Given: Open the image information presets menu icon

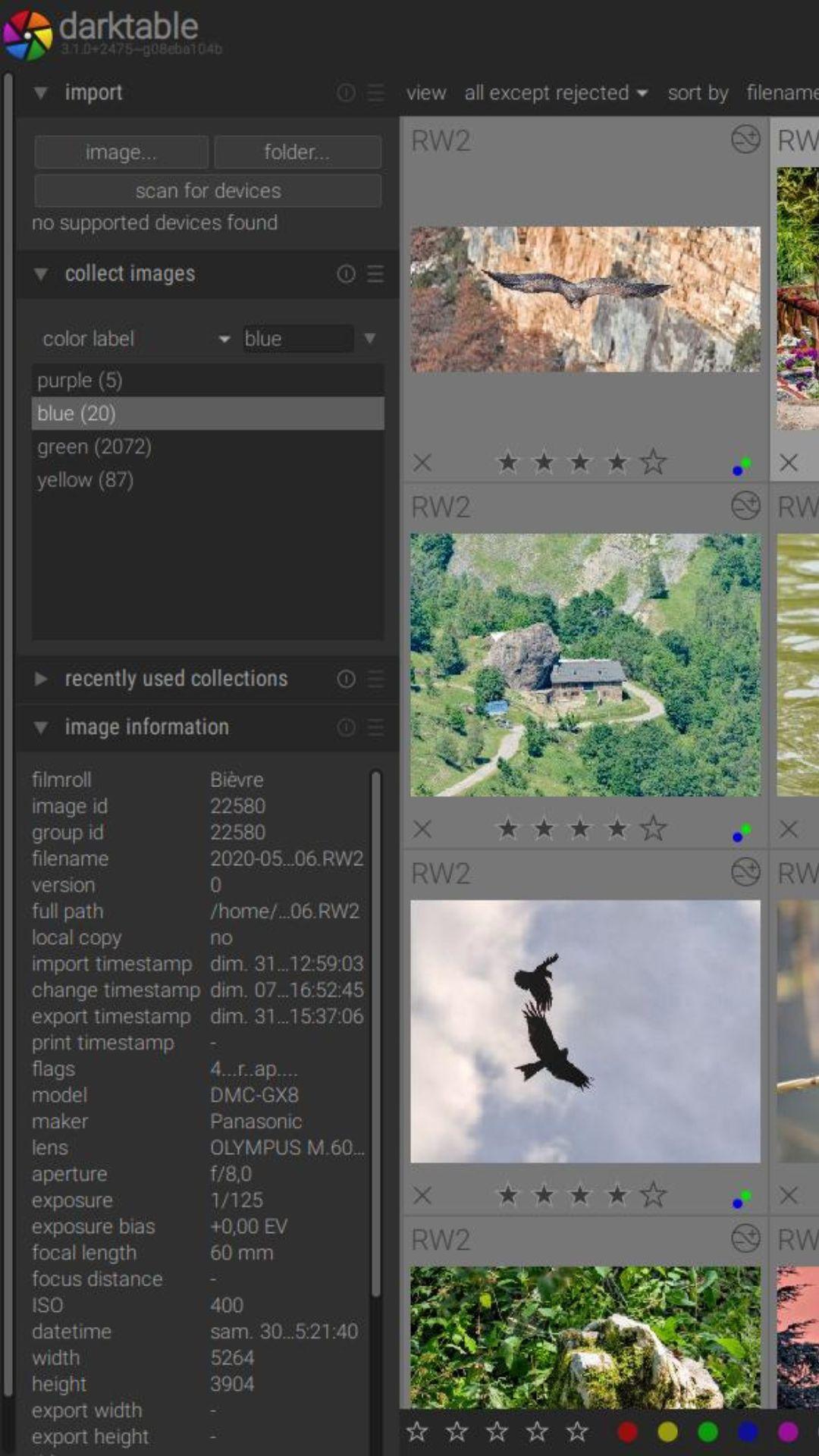Looking at the screenshot, I should pyautogui.click(x=375, y=727).
